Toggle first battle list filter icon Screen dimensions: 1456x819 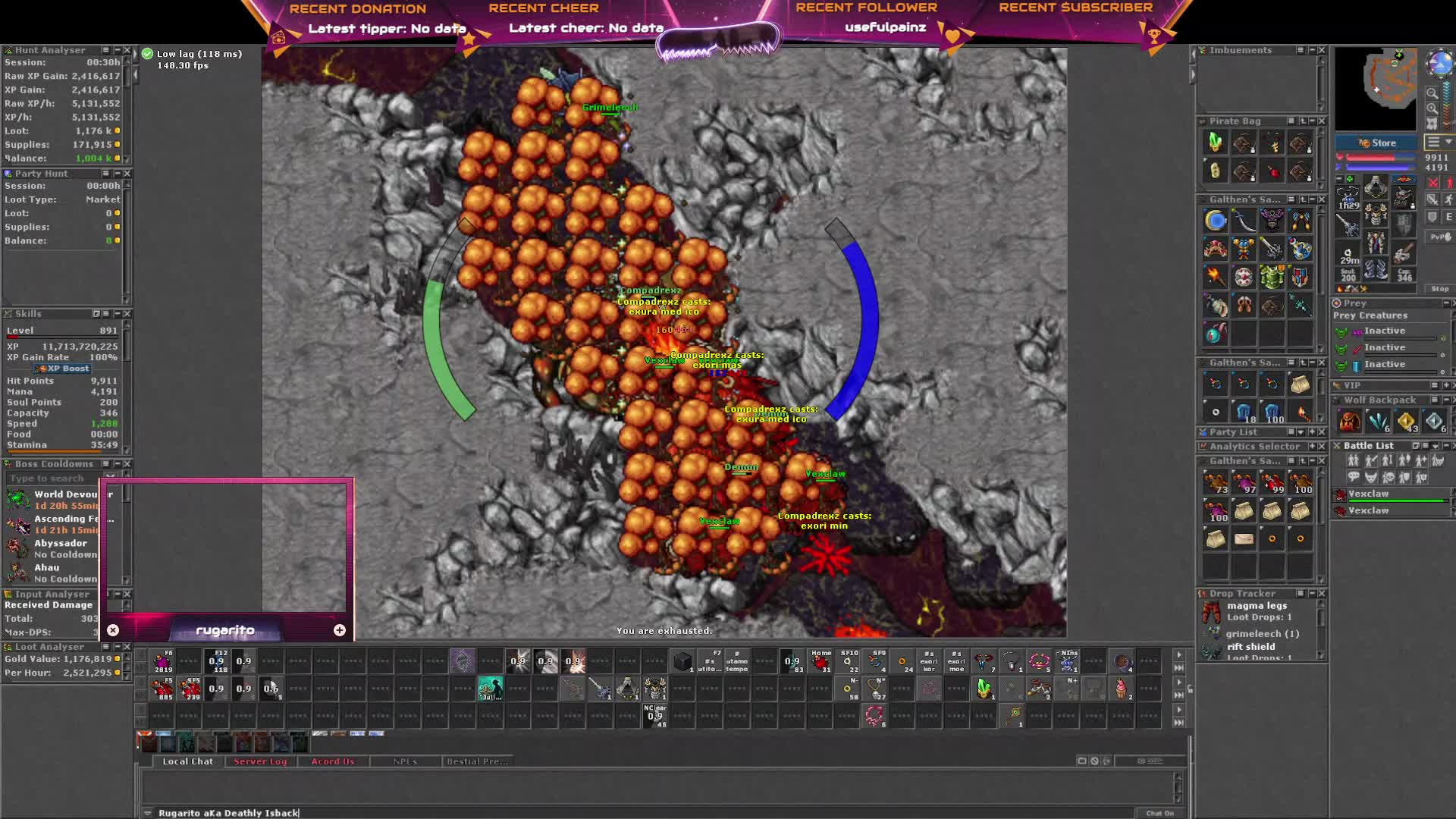point(1354,460)
